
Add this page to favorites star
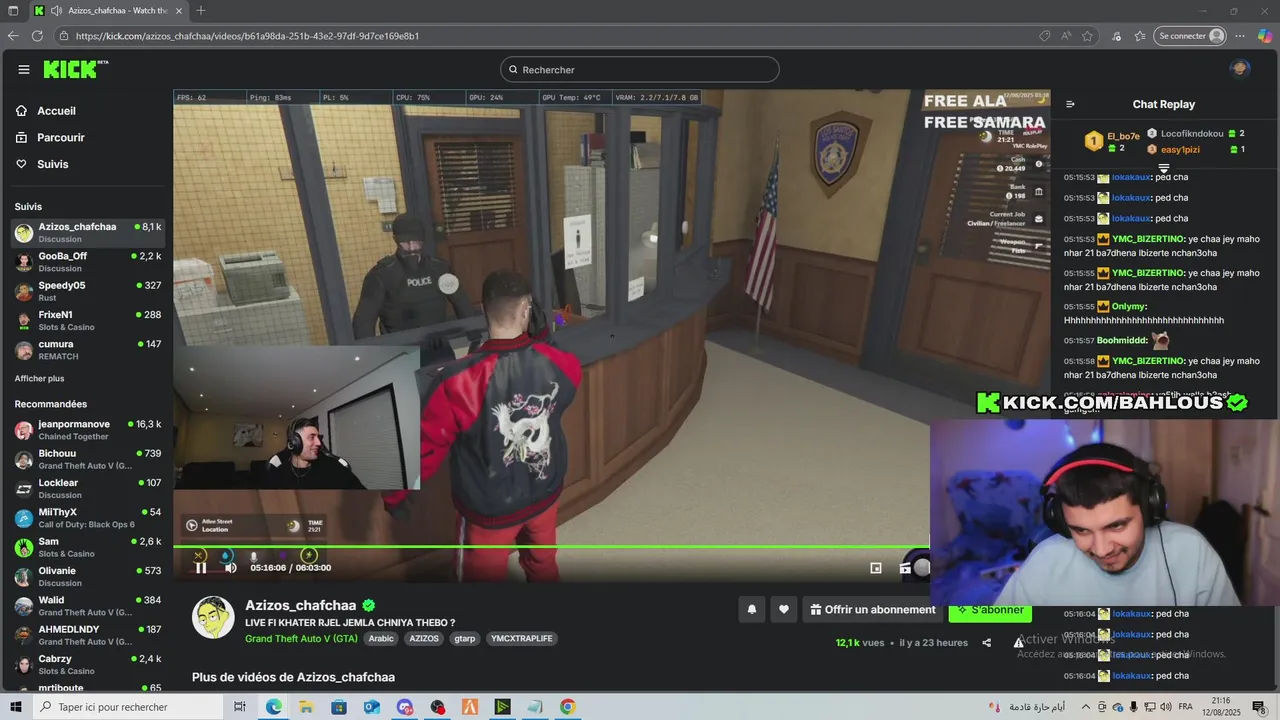click(x=1087, y=36)
